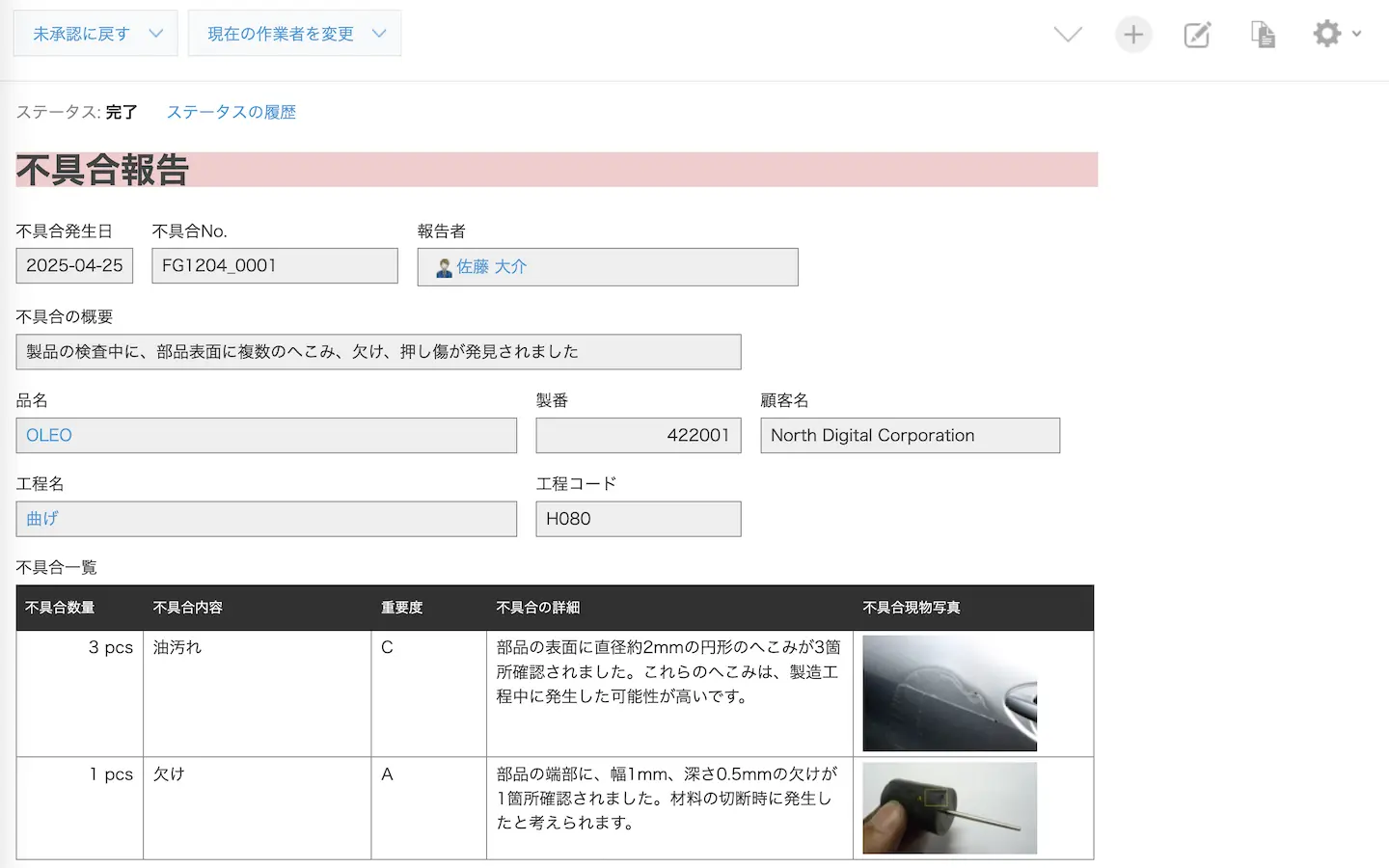Select the 顧客名 field North Digital Corporation
The width and height of the screenshot is (1389, 868).
point(909,436)
